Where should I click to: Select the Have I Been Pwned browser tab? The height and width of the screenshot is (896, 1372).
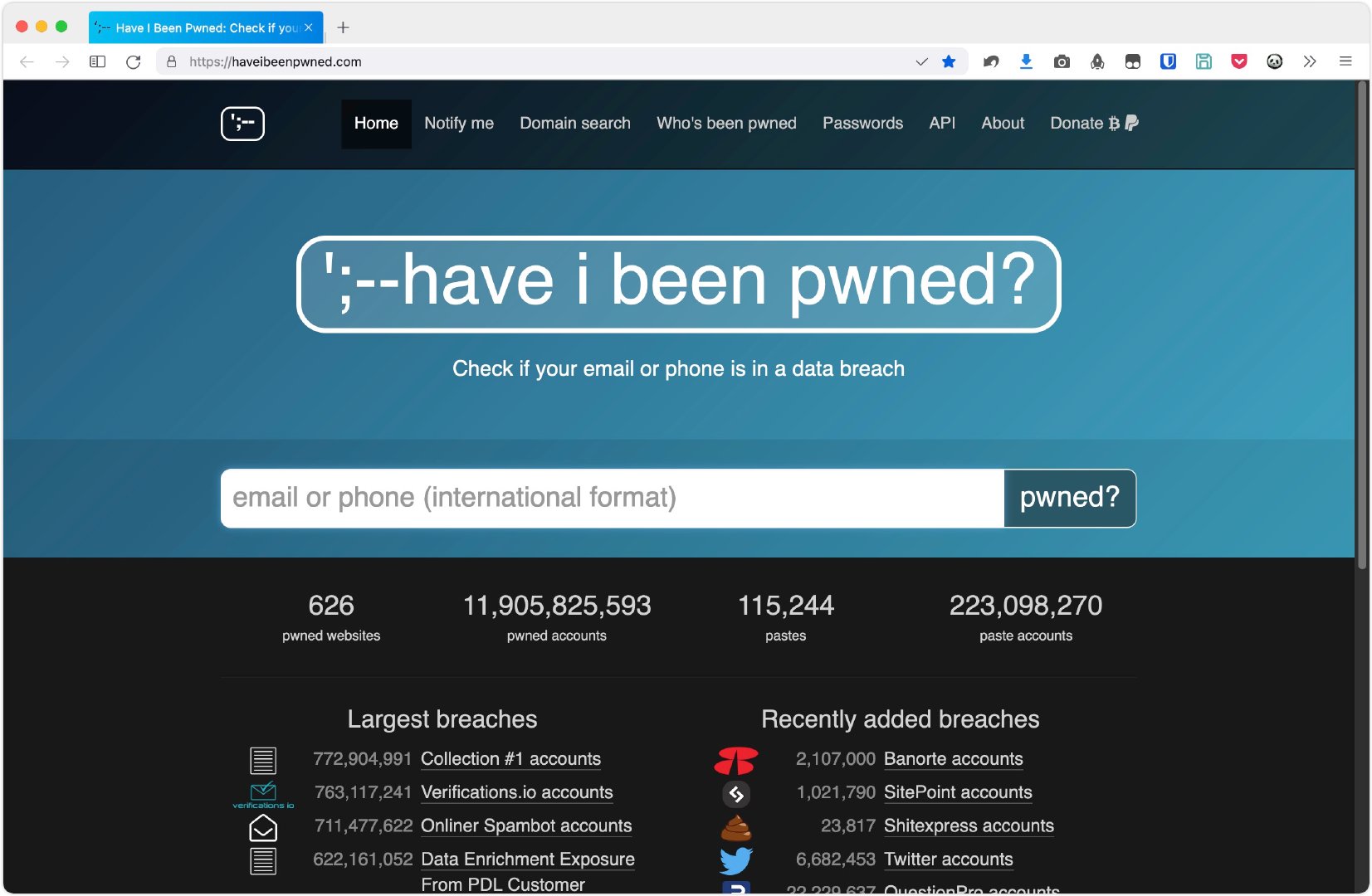[x=206, y=27]
